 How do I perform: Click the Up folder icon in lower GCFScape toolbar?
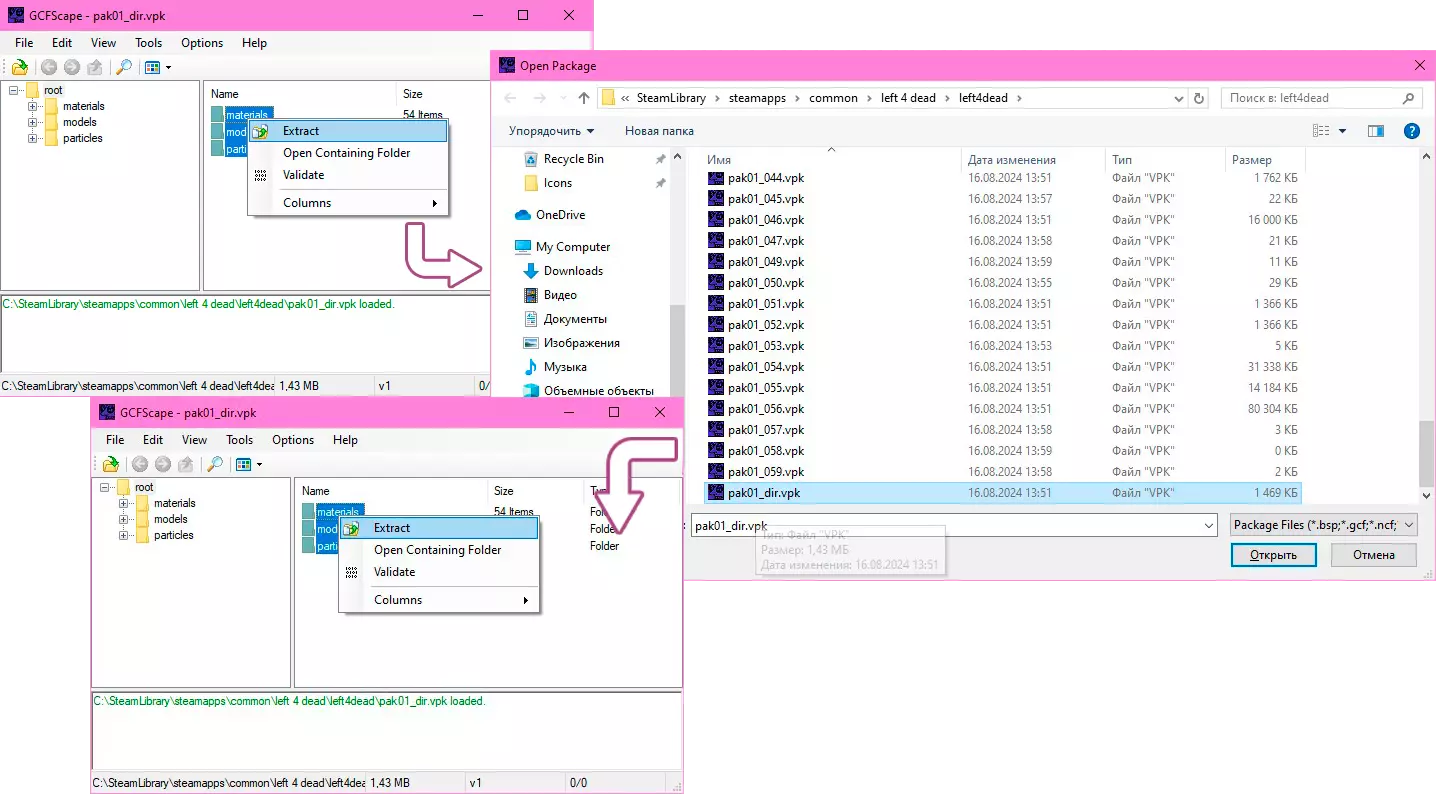(x=186, y=464)
